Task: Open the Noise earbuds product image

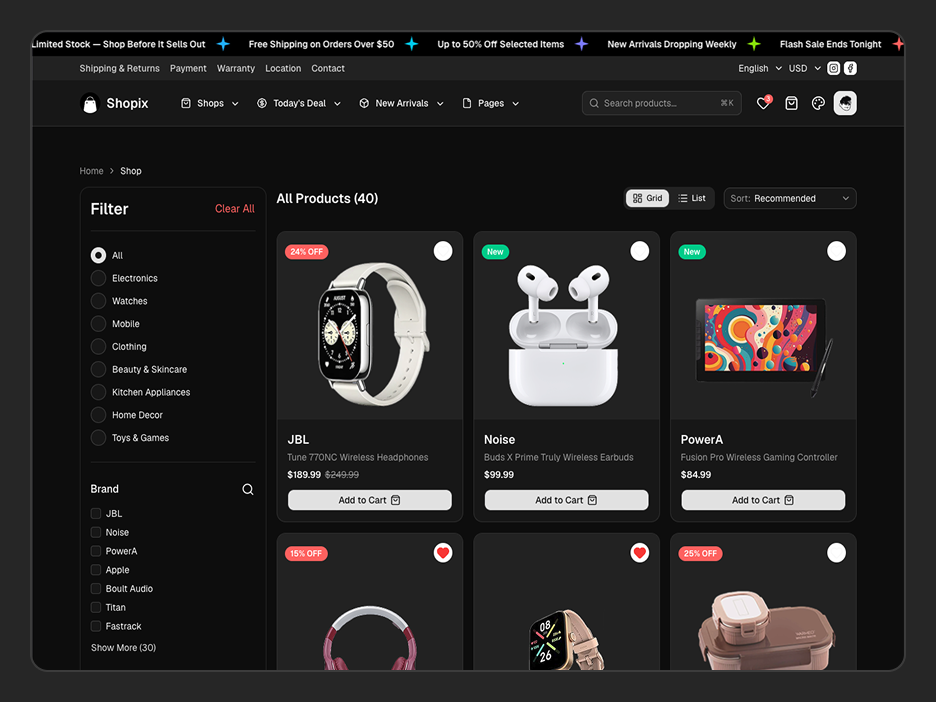Action: pyautogui.click(x=564, y=335)
